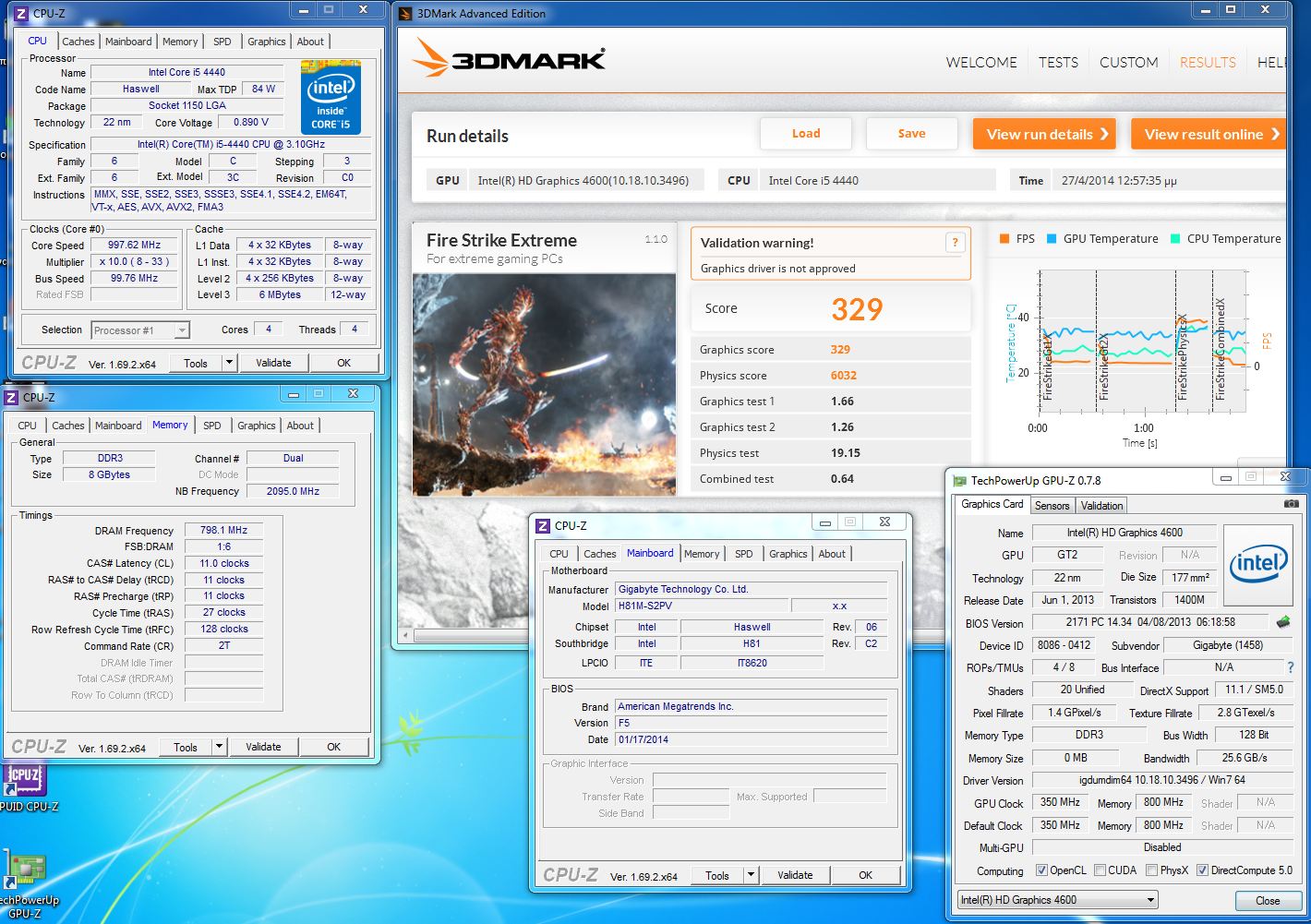The height and width of the screenshot is (924, 1311).
Task: Click the Core Speed value 997.62 MHz
Action: coord(134,245)
